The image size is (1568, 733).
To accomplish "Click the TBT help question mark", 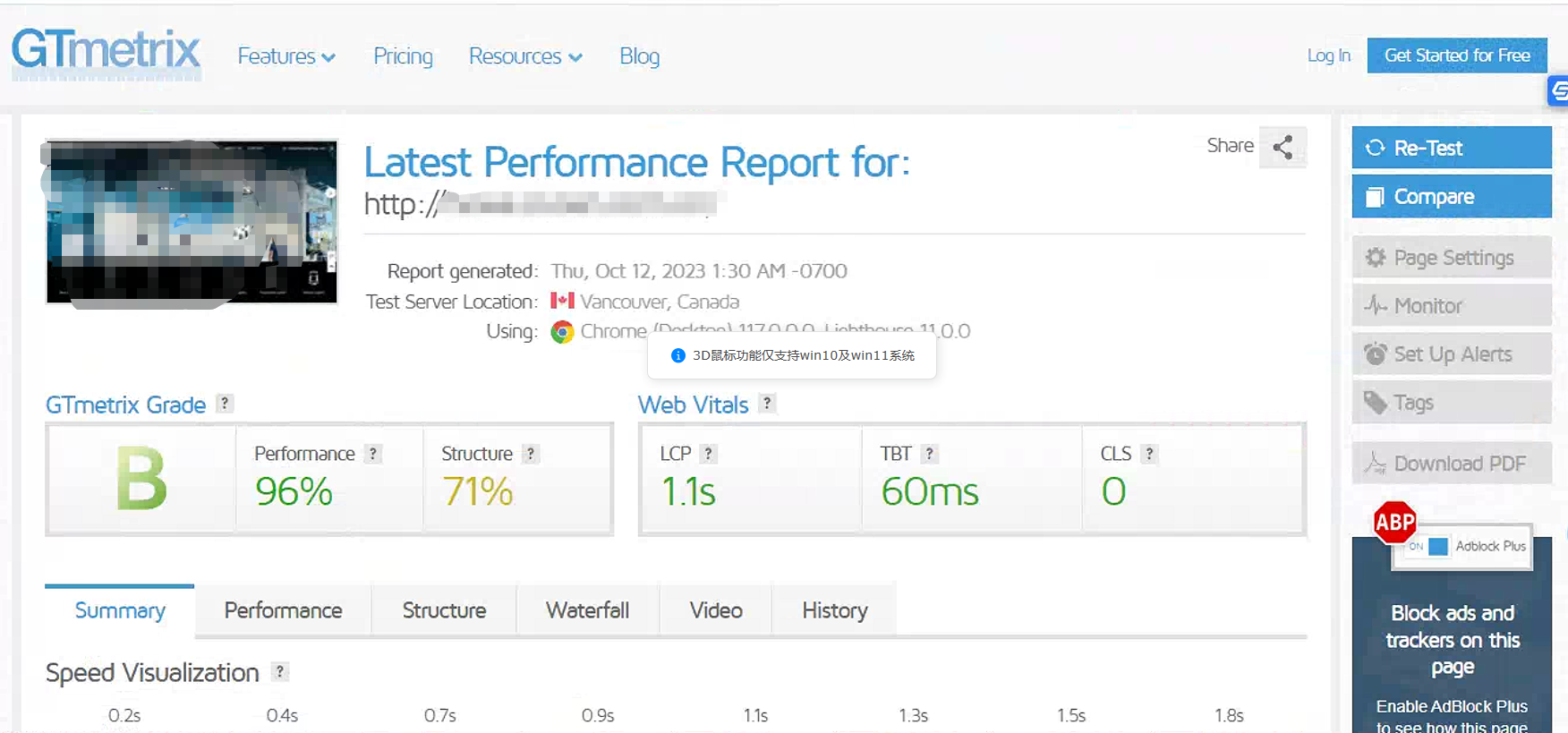I will (929, 454).
